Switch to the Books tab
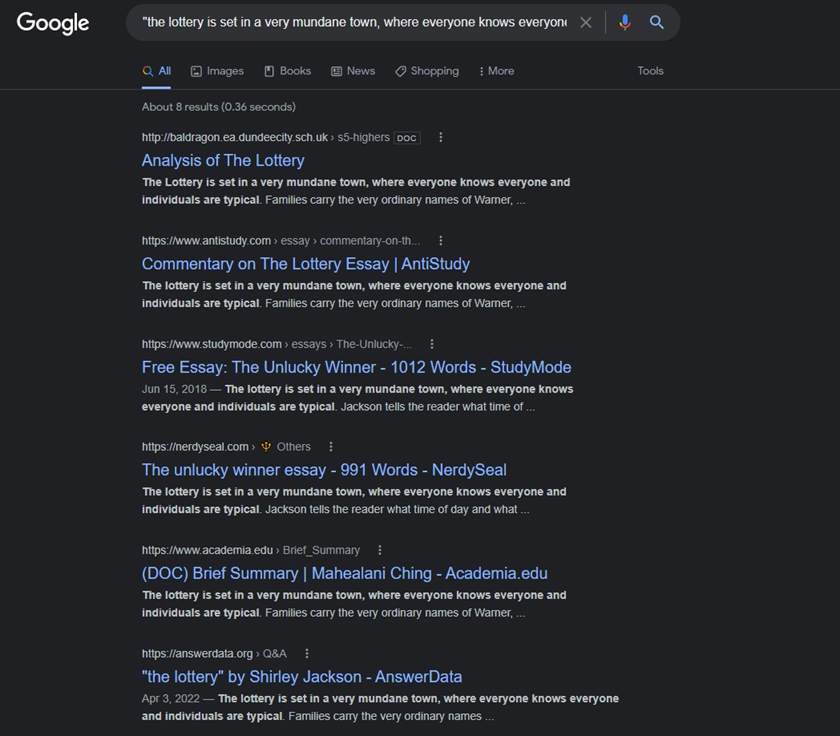 (287, 71)
